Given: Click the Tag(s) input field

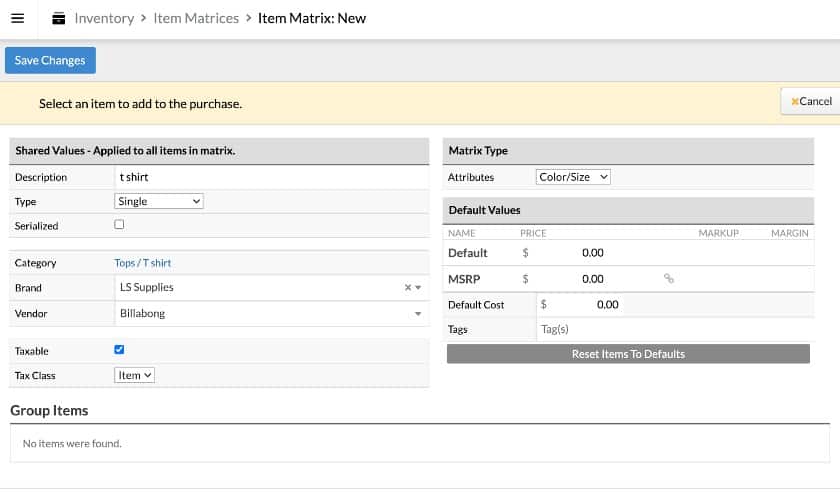Looking at the screenshot, I should (675, 329).
